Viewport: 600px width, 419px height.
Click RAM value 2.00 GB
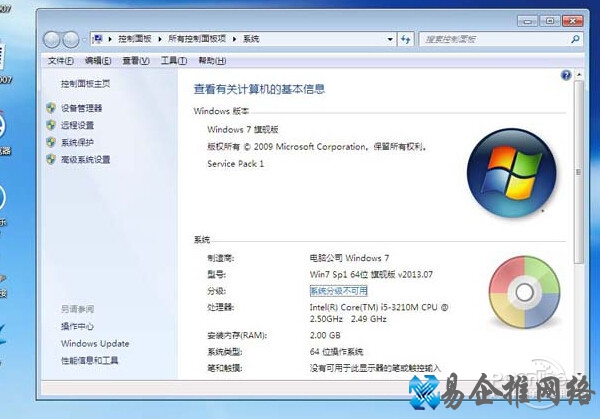(325, 336)
